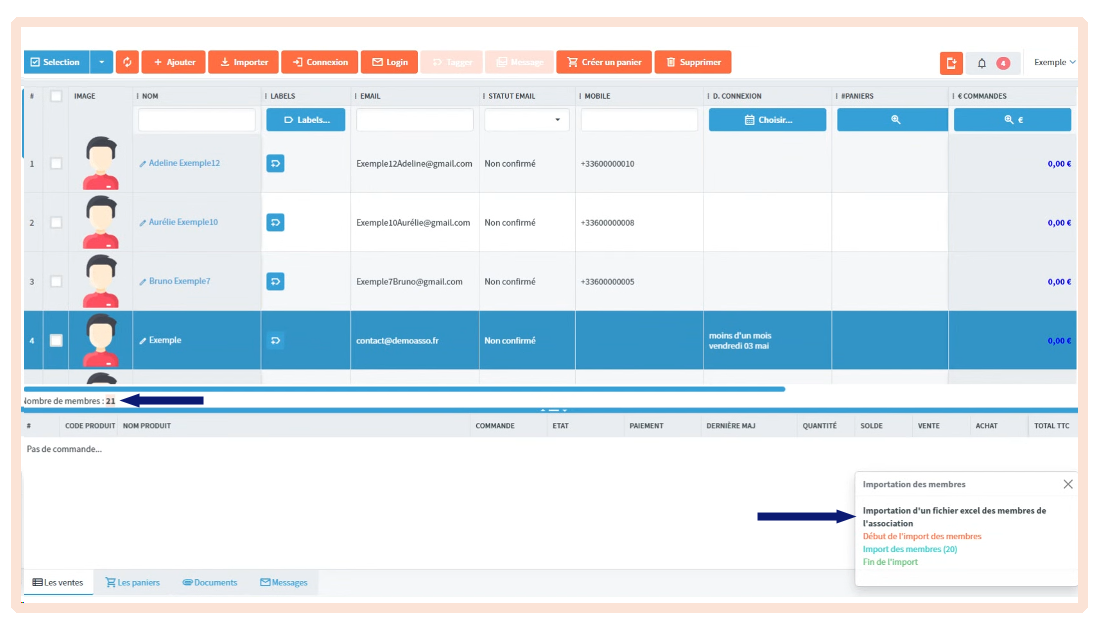Open the Exemple account menu

[1055, 62]
